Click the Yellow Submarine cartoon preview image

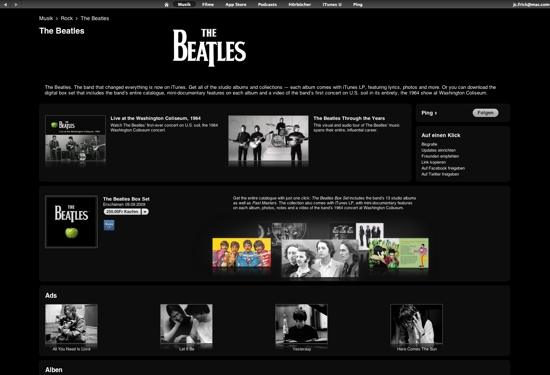[399, 253]
